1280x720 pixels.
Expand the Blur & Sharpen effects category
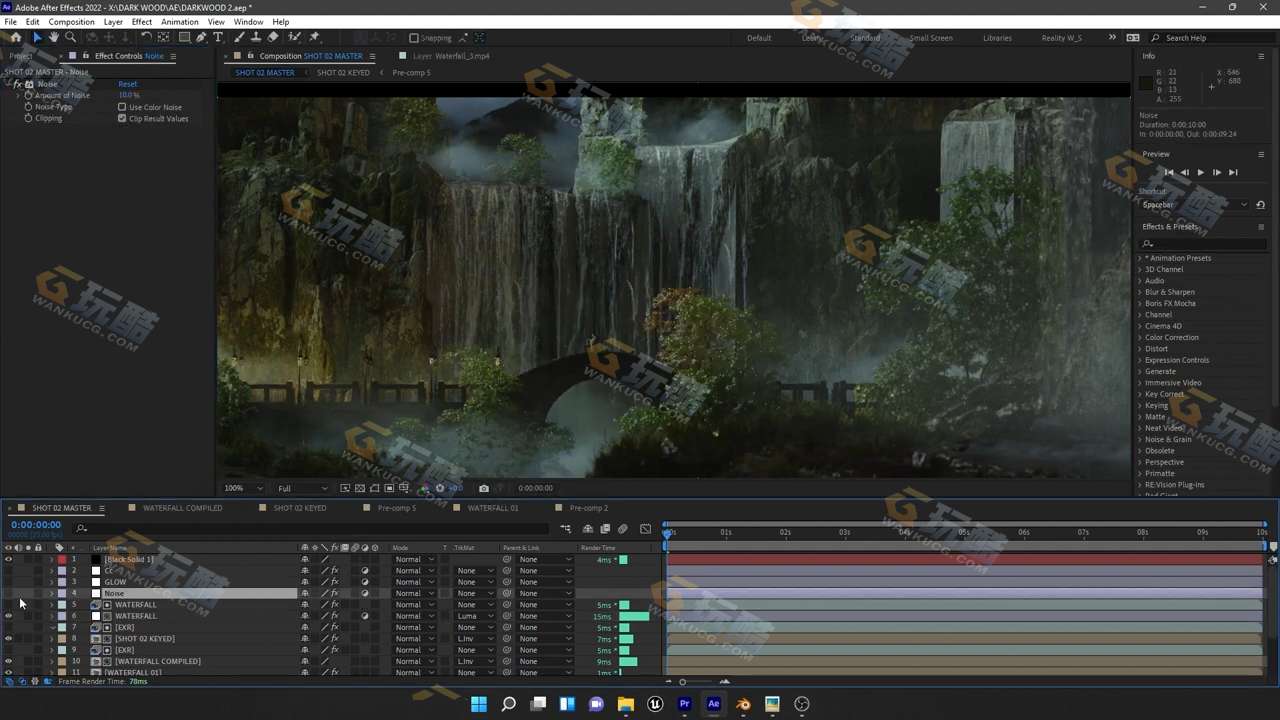point(1139,292)
